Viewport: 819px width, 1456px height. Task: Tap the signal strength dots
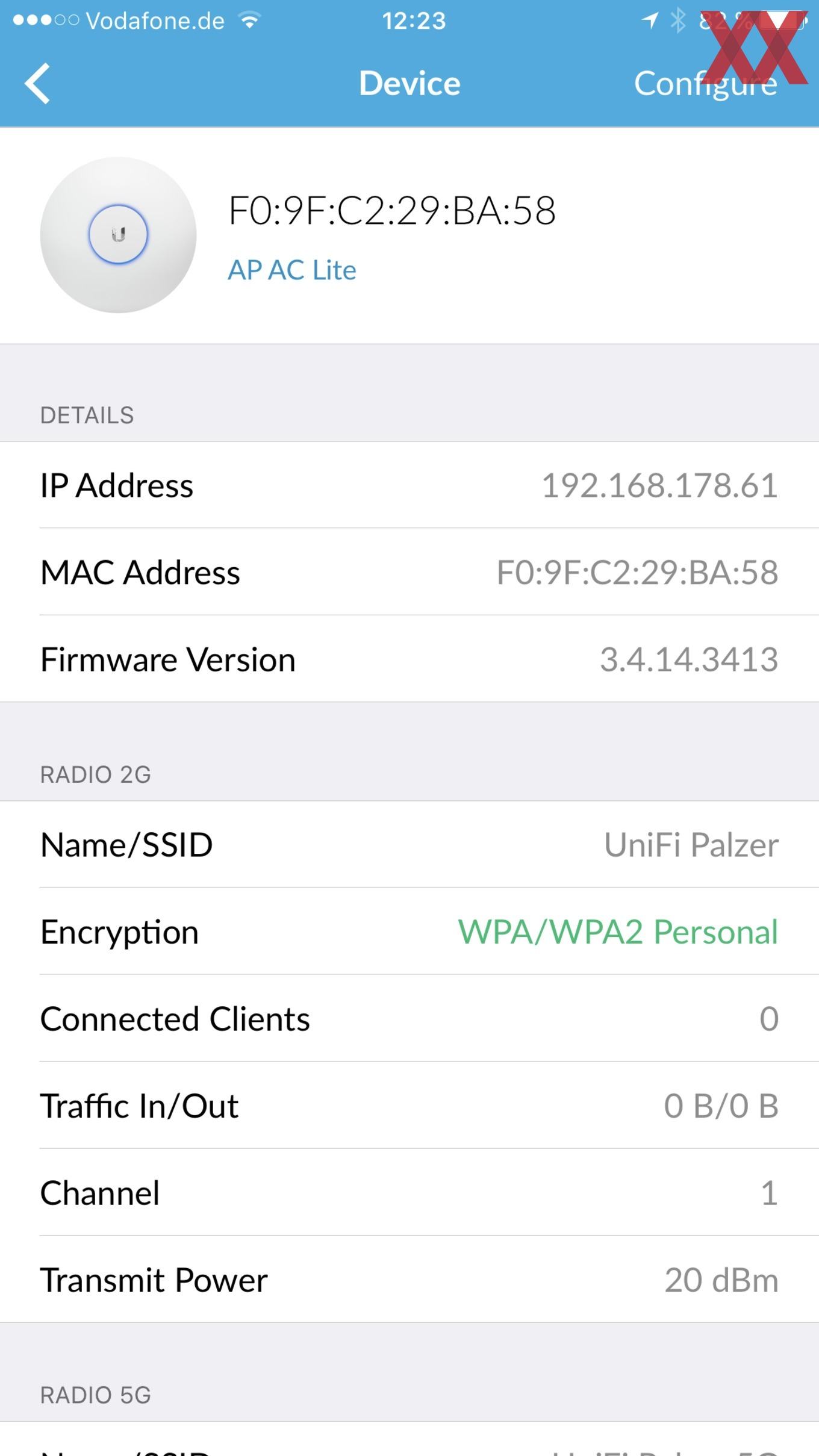[x=46, y=20]
